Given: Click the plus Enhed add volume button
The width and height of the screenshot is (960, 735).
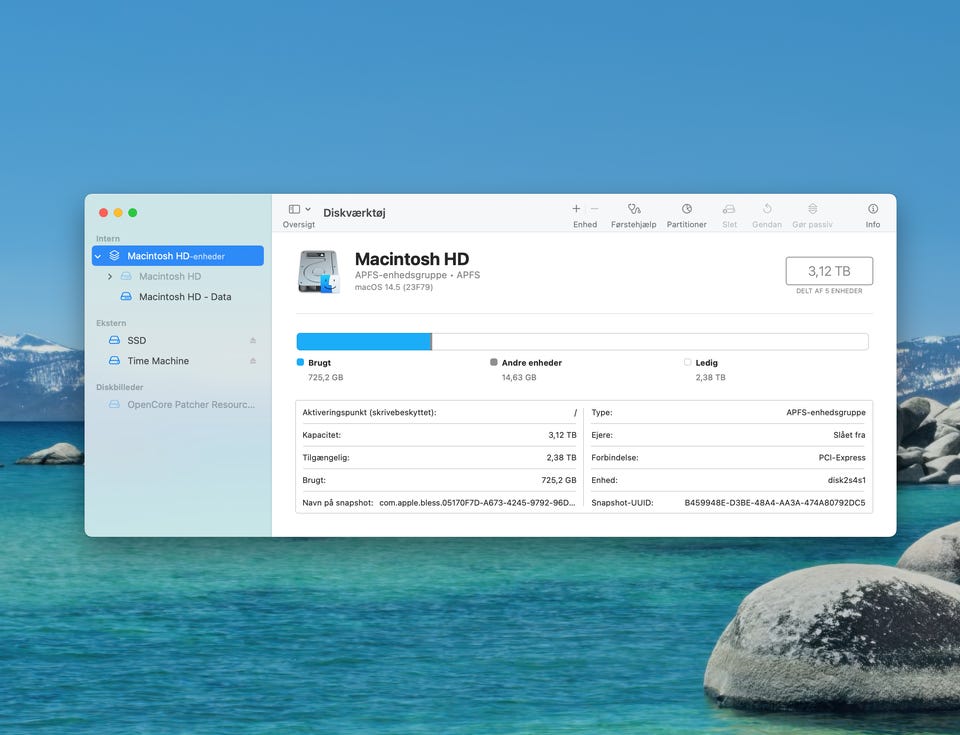Looking at the screenshot, I should 576,209.
